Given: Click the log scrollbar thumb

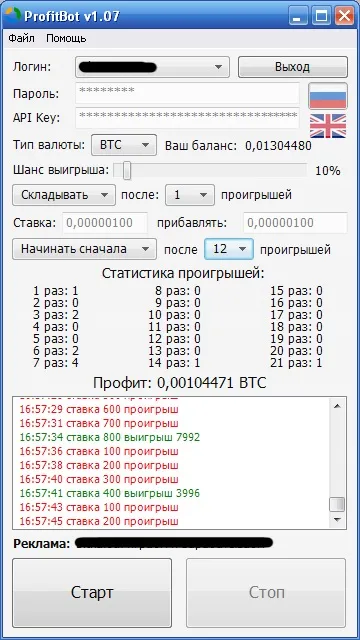Looking at the screenshot, I should pyautogui.click(x=337, y=504).
